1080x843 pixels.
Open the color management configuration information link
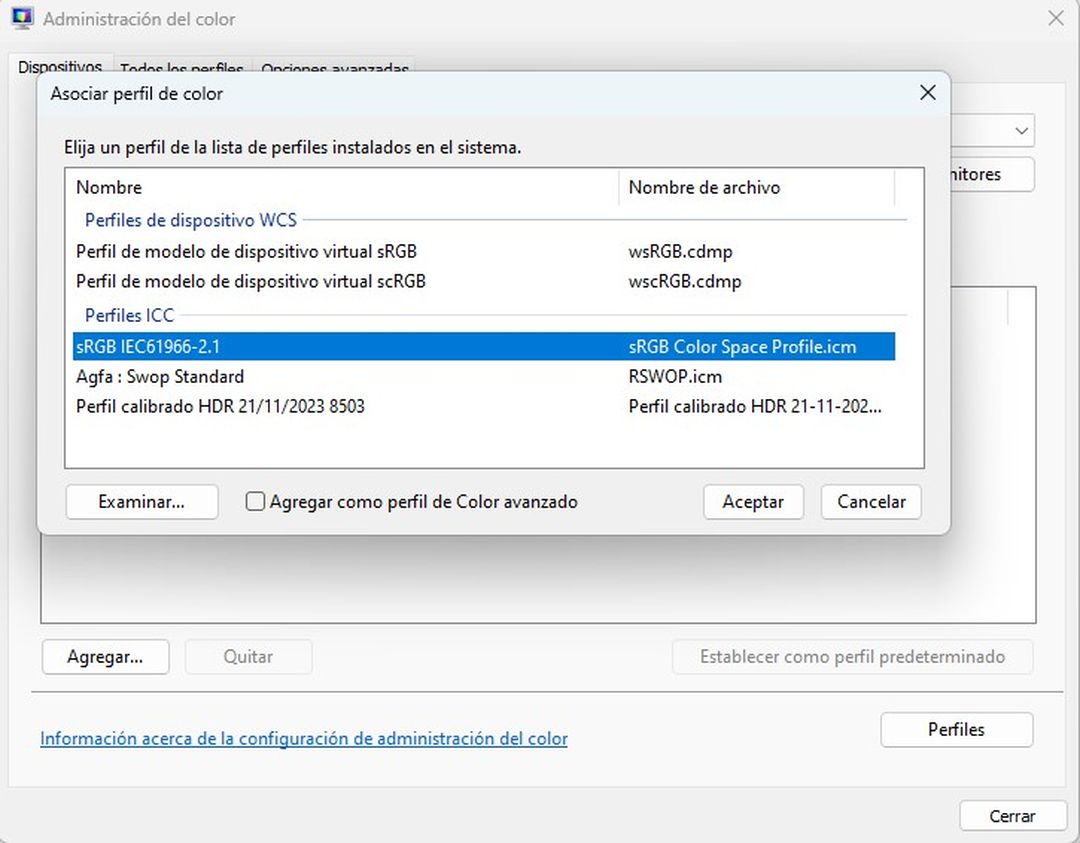(x=303, y=738)
